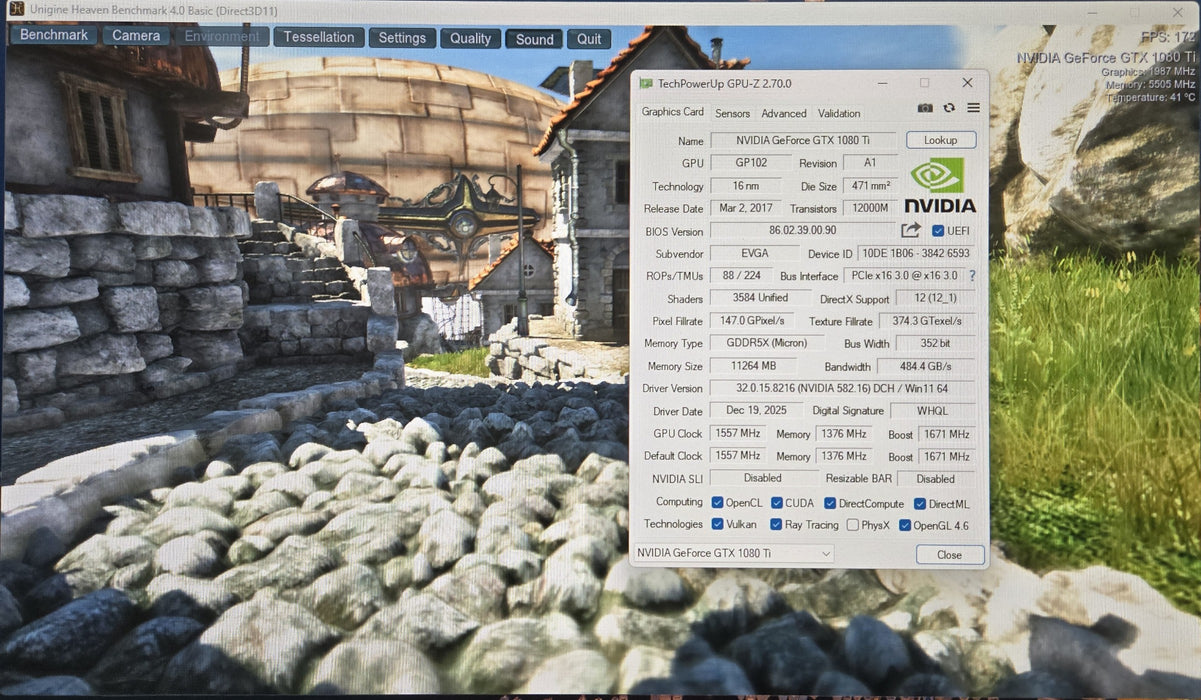Click the greyed Environment menu button
This screenshot has height=700, width=1201.
coord(222,37)
